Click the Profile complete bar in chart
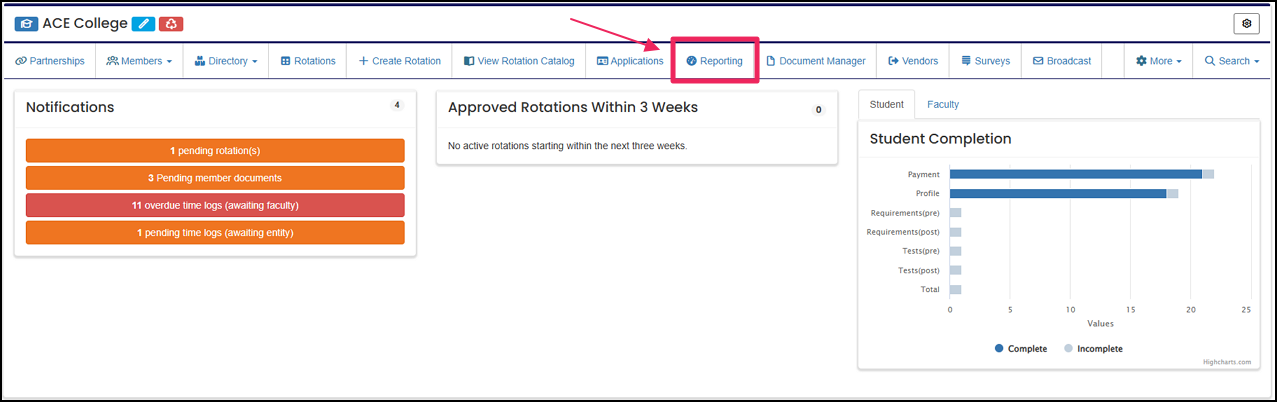Viewport: 1277px width, 402px height. pos(1058,193)
